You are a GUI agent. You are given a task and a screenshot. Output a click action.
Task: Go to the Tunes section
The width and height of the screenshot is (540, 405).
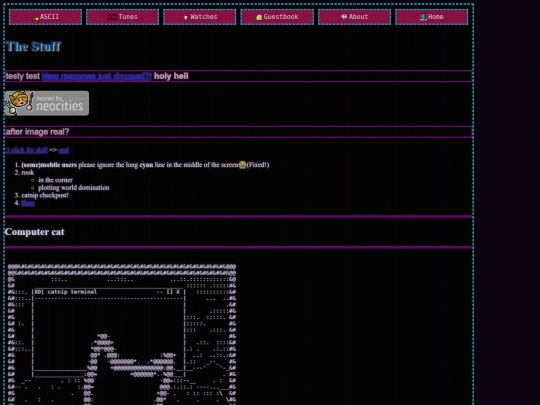(x=122, y=17)
